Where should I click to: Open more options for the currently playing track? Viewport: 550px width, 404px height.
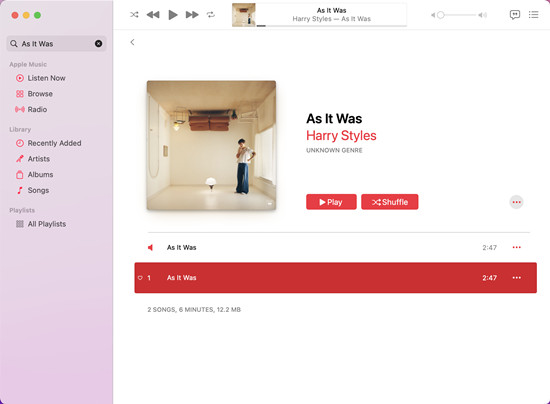(x=516, y=248)
